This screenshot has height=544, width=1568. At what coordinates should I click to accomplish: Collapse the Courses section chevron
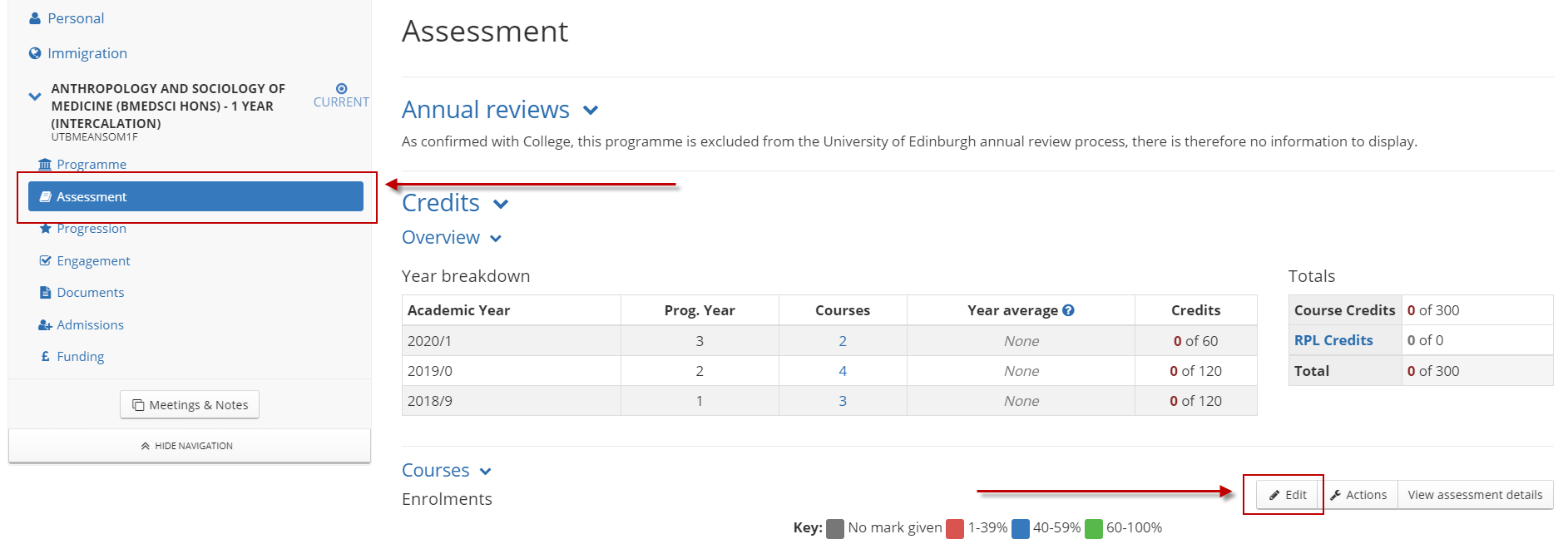pyautogui.click(x=485, y=472)
